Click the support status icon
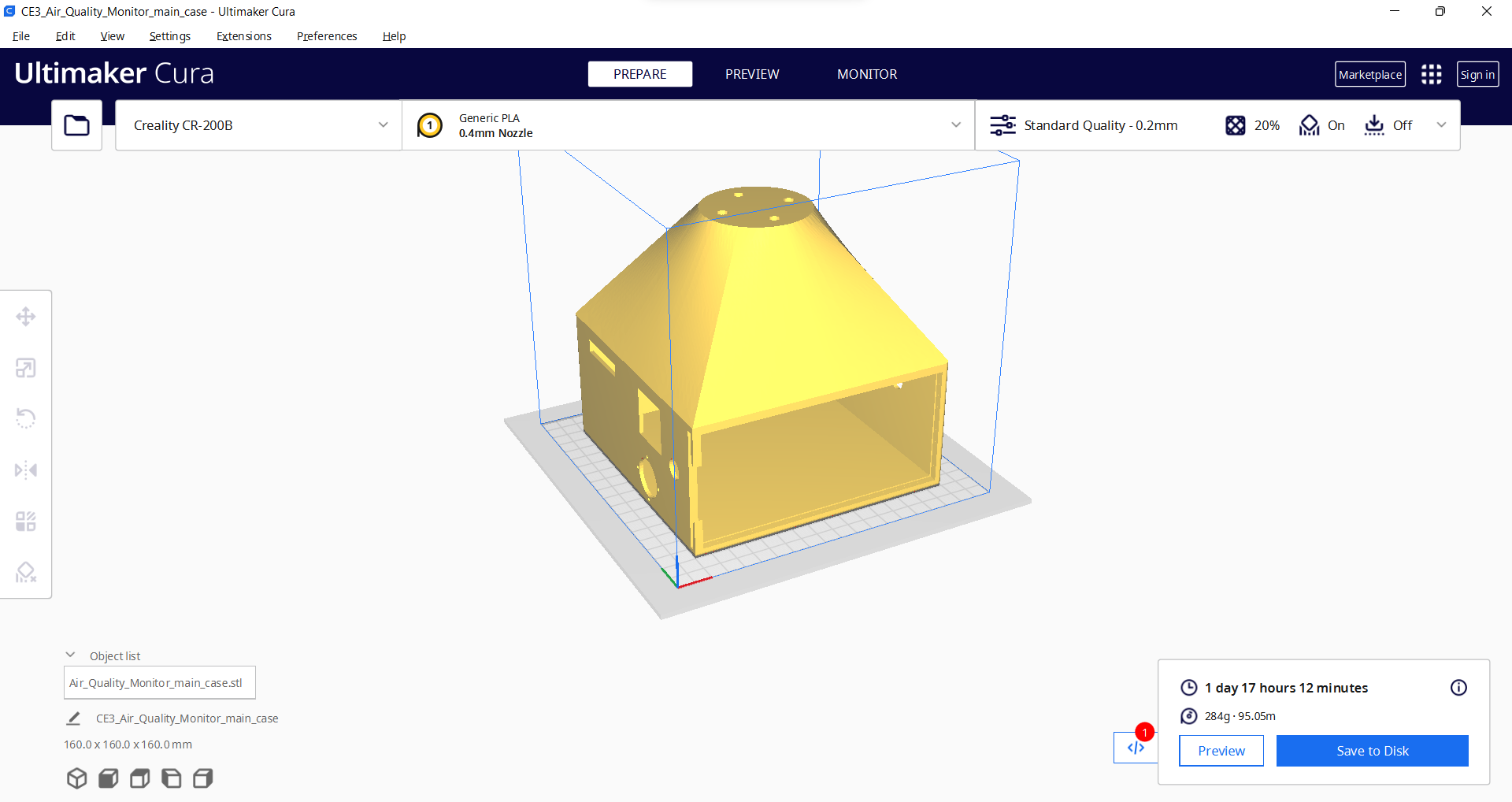Screen dimensions: 1512x802 point(1309,125)
